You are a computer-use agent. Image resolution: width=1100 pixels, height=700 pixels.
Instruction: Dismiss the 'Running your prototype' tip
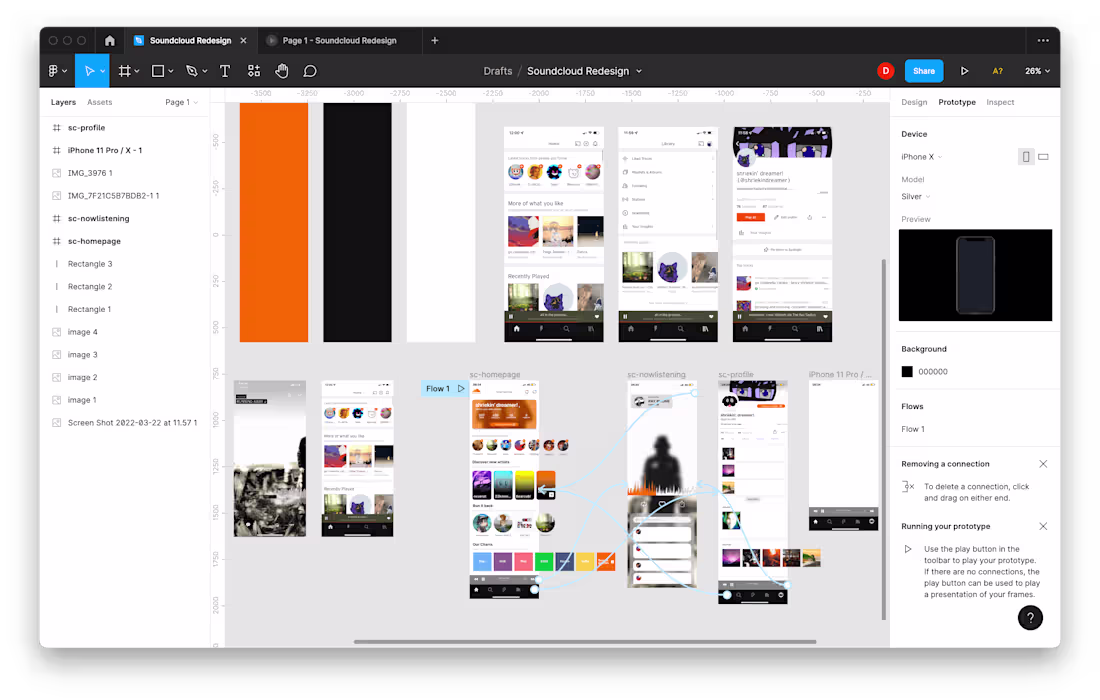tap(1043, 525)
